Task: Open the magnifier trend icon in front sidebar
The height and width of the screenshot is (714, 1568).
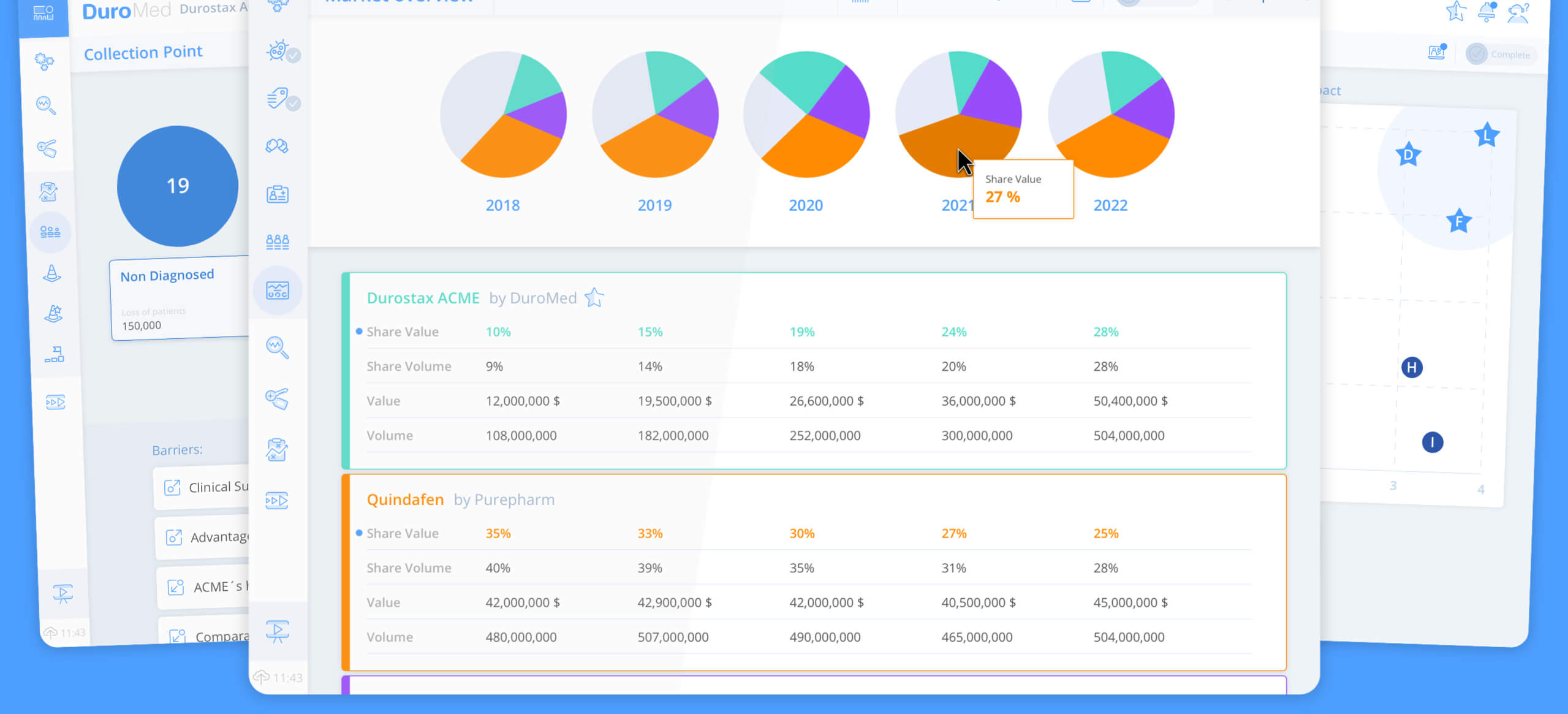Action: pyautogui.click(x=278, y=348)
